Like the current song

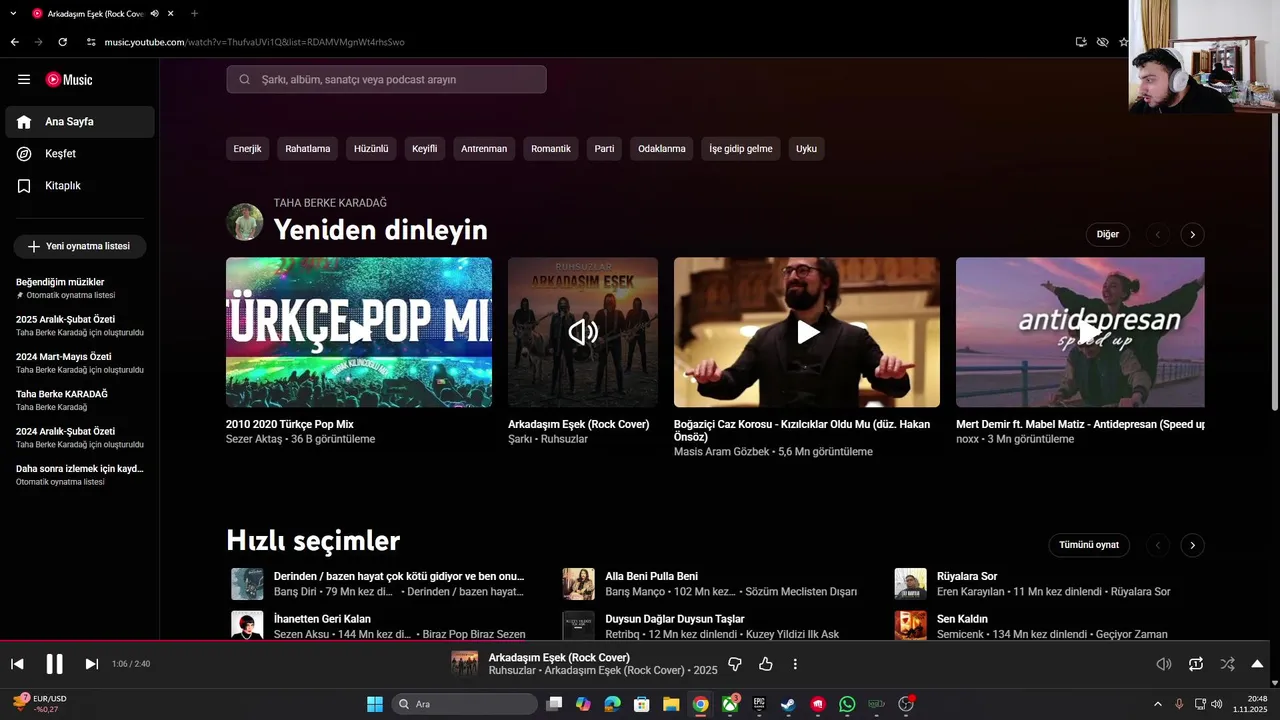pos(766,664)
